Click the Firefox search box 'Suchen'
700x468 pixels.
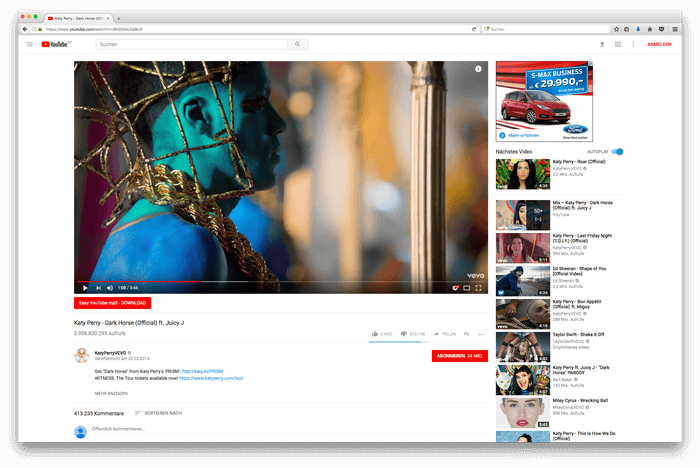[x=546, y=29]
